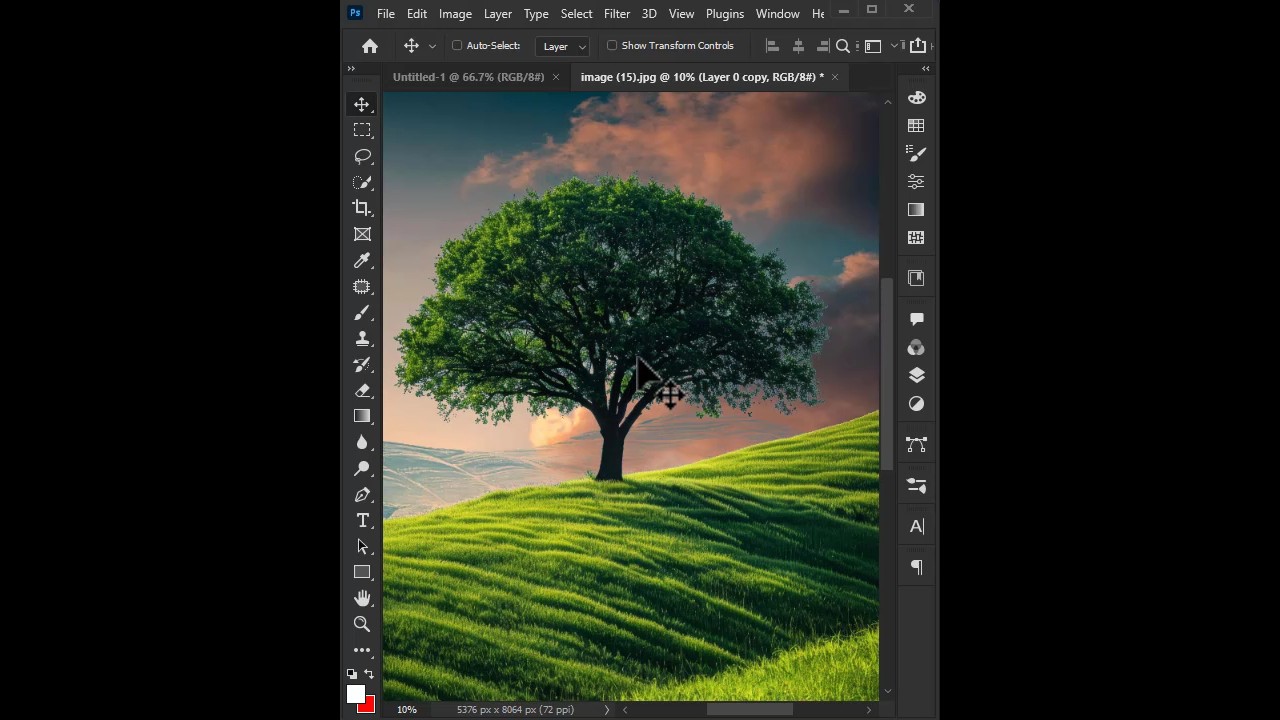This screenshot has width=1280, height=720.
Task: Open the Window menu
Action: pos(778,13)
